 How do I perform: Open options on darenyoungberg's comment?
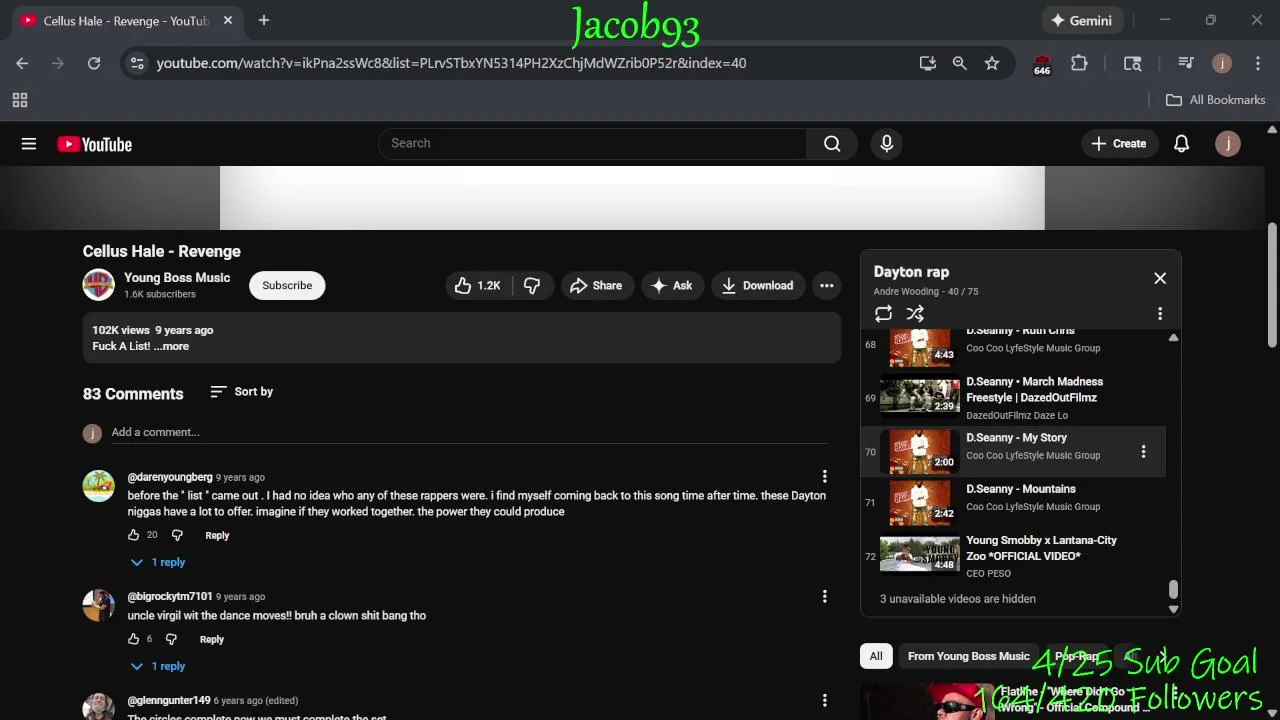point(825,477)
